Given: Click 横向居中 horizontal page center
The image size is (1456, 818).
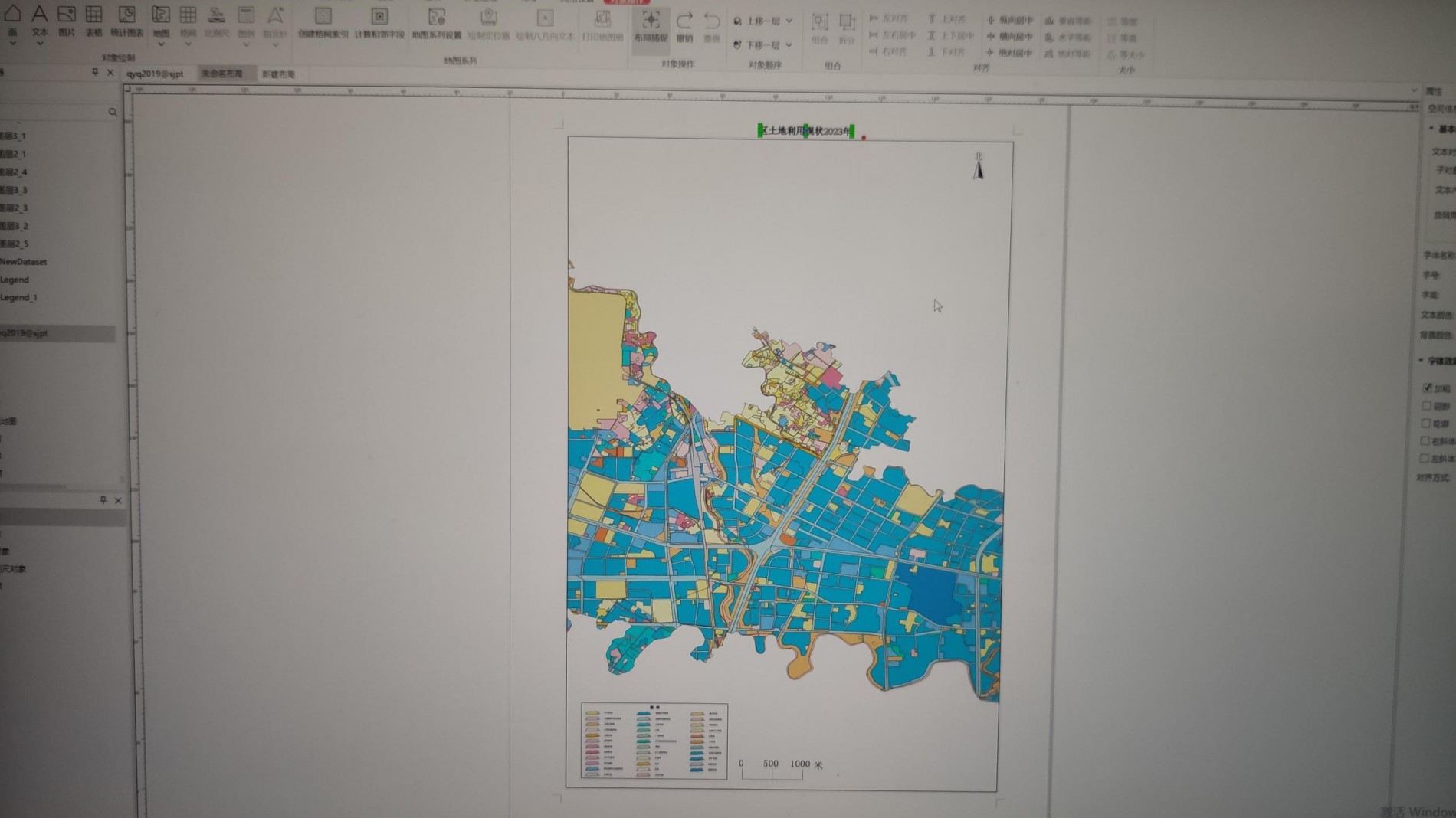Looking at the screenshot, I should [1009, 36].
